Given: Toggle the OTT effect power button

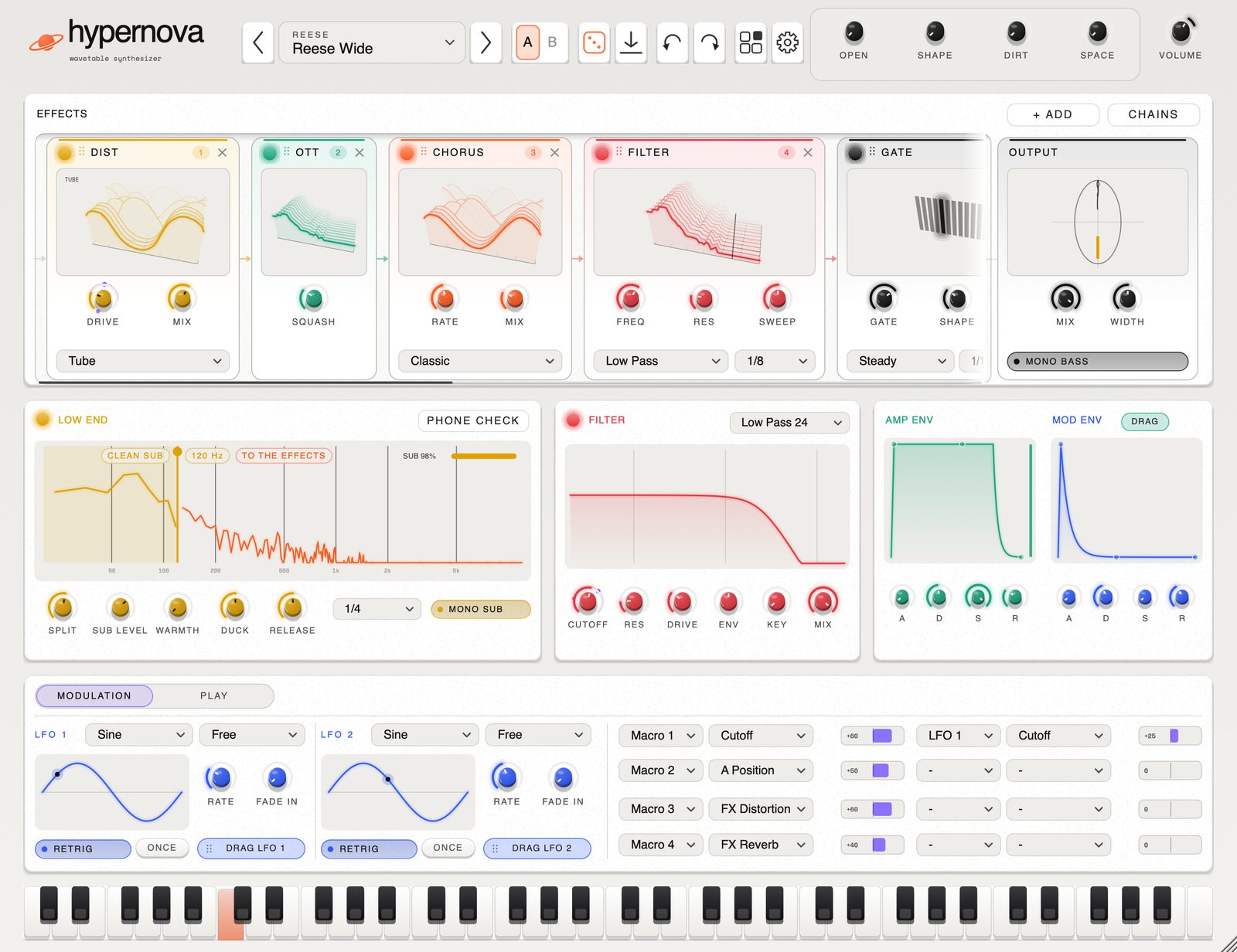Looking at the screenshot, I should coord(270,153).
